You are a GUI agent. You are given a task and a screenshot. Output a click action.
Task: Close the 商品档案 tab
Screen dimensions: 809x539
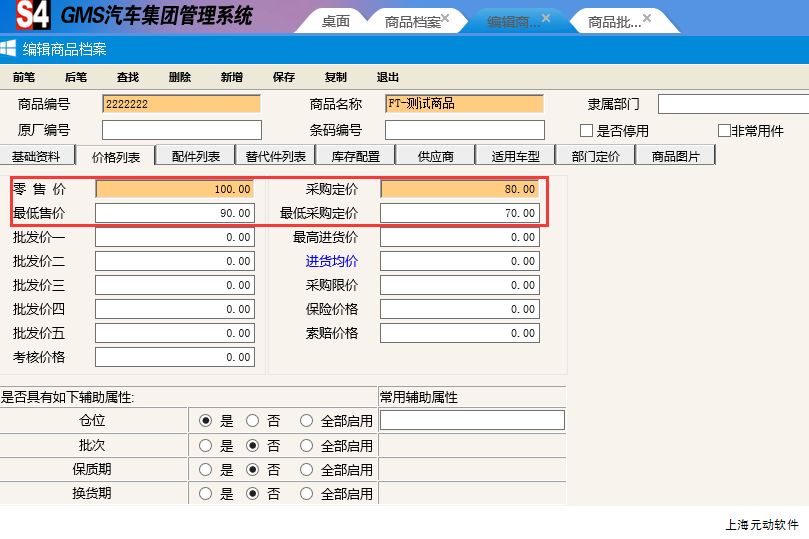[445, 19]
